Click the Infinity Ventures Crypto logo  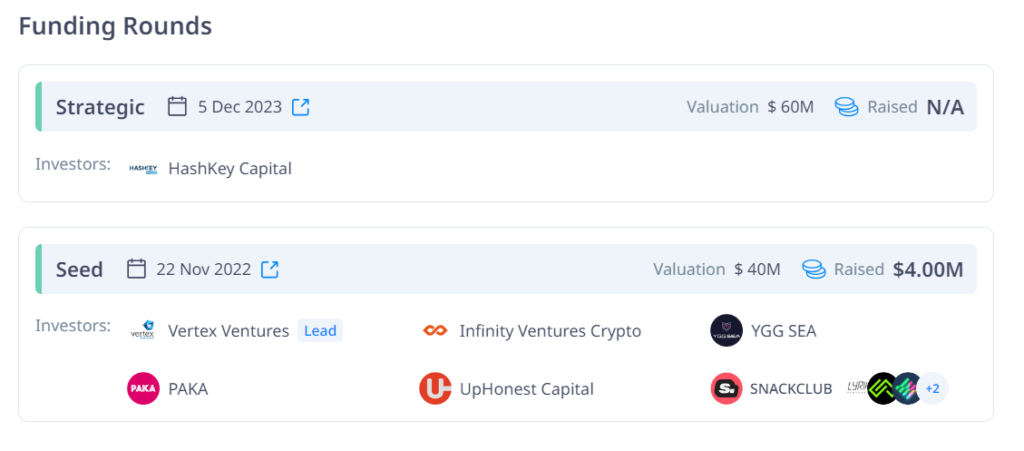[435, 331]
